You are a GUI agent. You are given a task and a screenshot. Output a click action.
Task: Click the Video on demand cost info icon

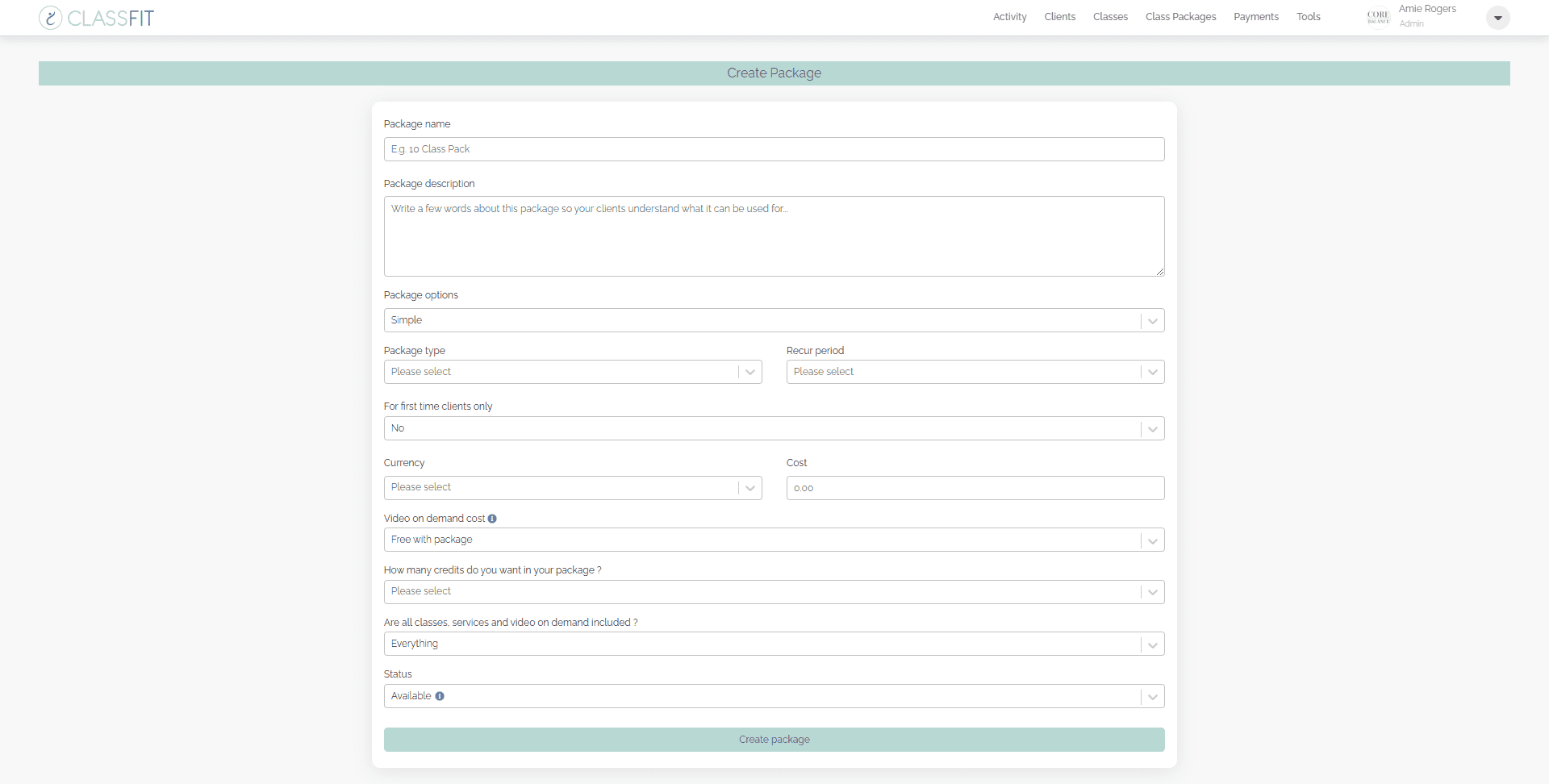pyautogui.click(x=492, y=519)
